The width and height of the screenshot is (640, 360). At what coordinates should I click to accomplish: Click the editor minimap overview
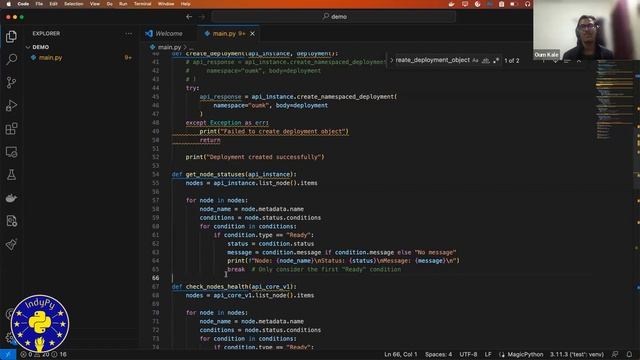pos(614,100)
